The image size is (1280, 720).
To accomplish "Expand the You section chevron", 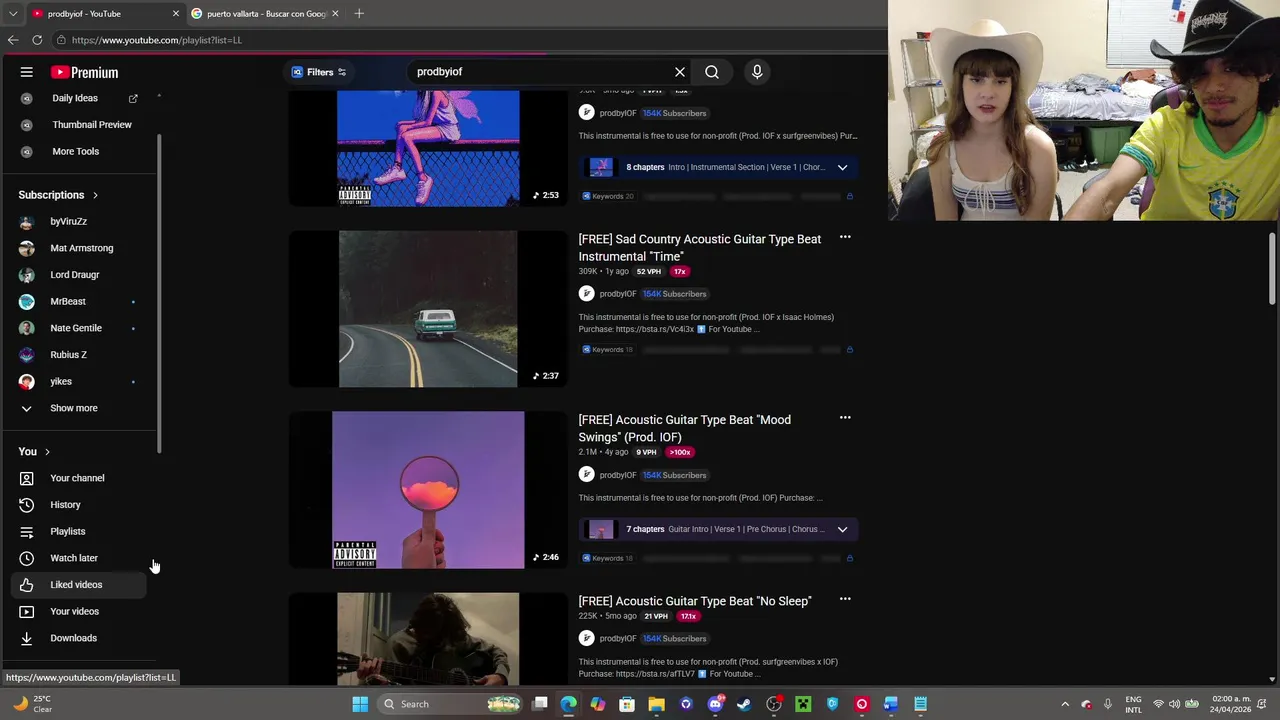I will point(47,452).
